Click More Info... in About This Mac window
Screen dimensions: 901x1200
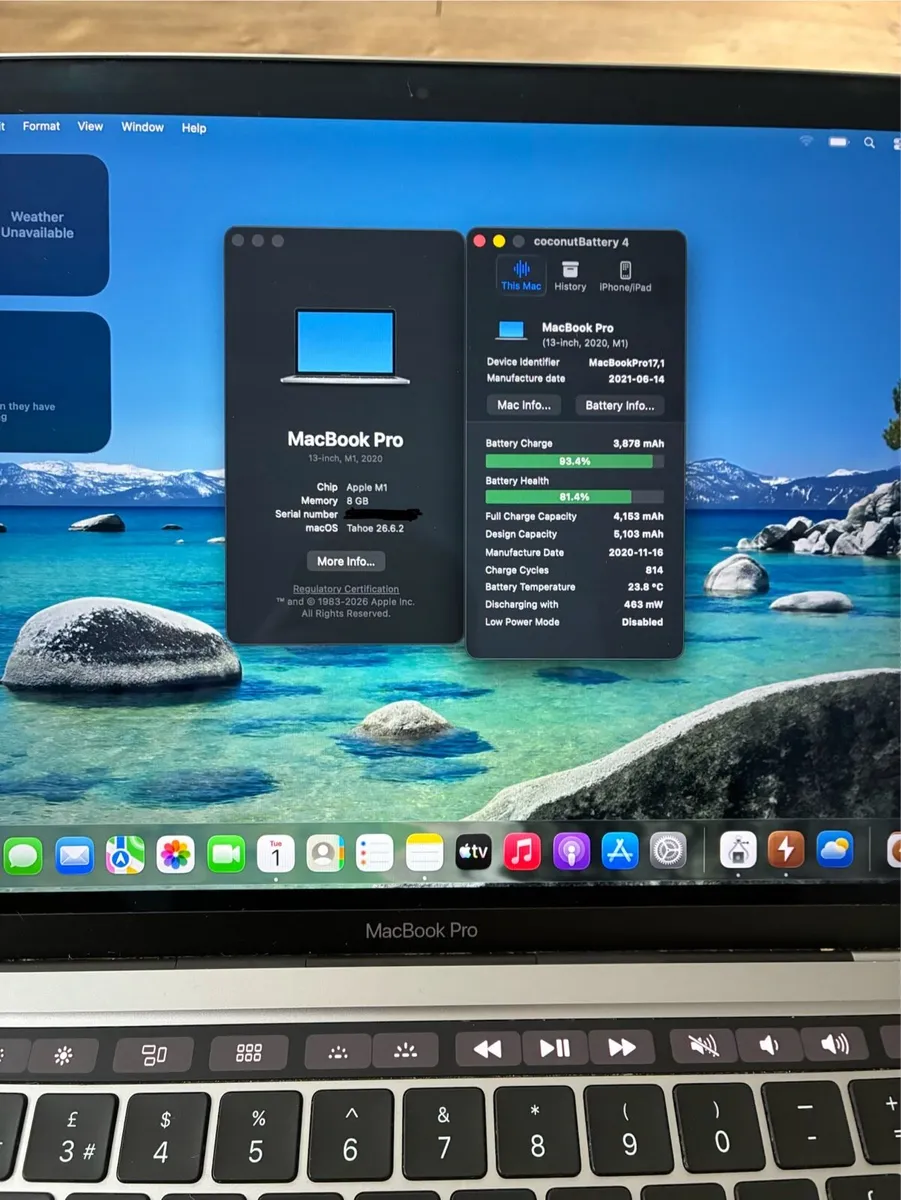[x=345, y=561]
